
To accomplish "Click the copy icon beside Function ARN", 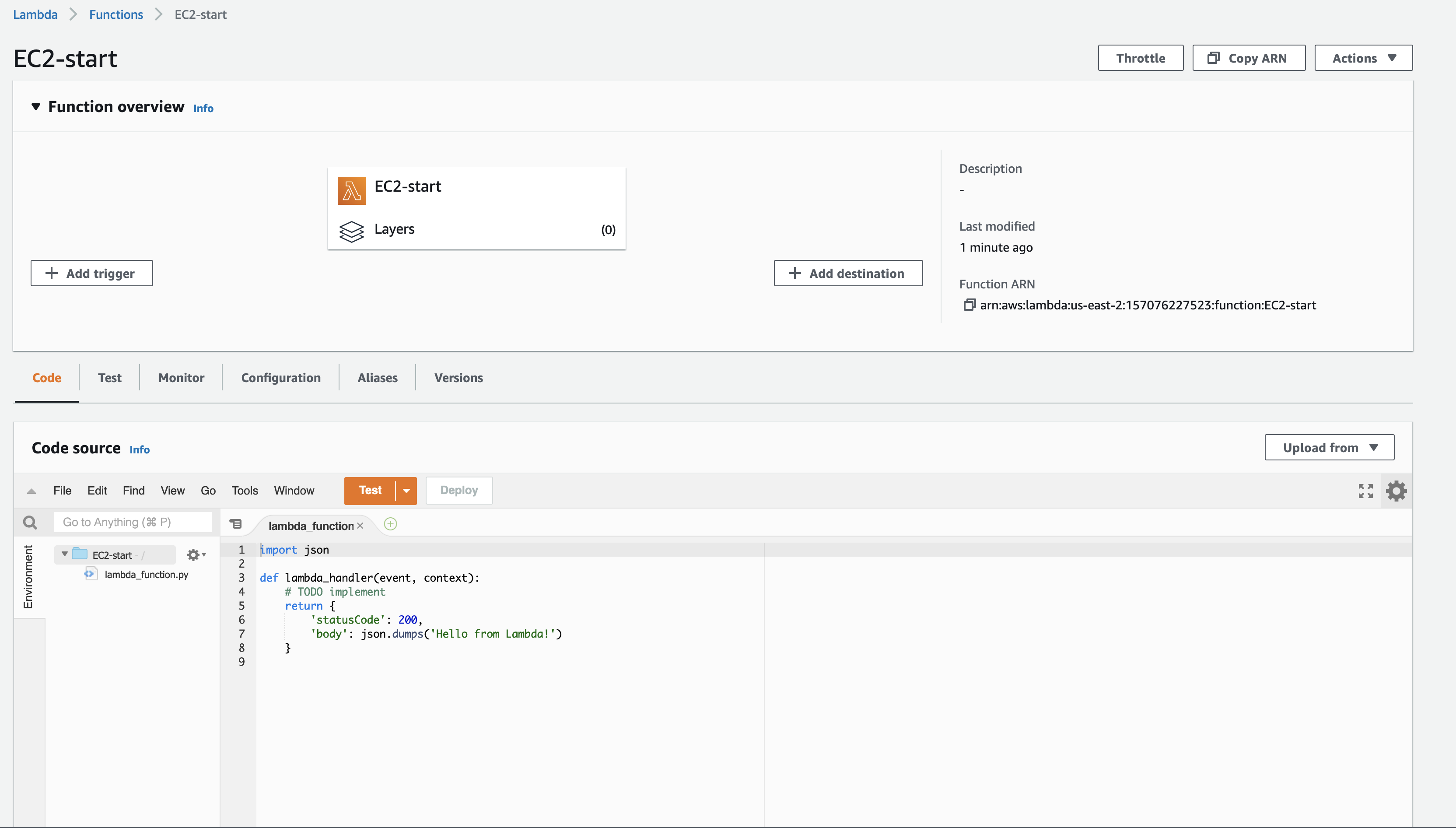I will [969, 305].
